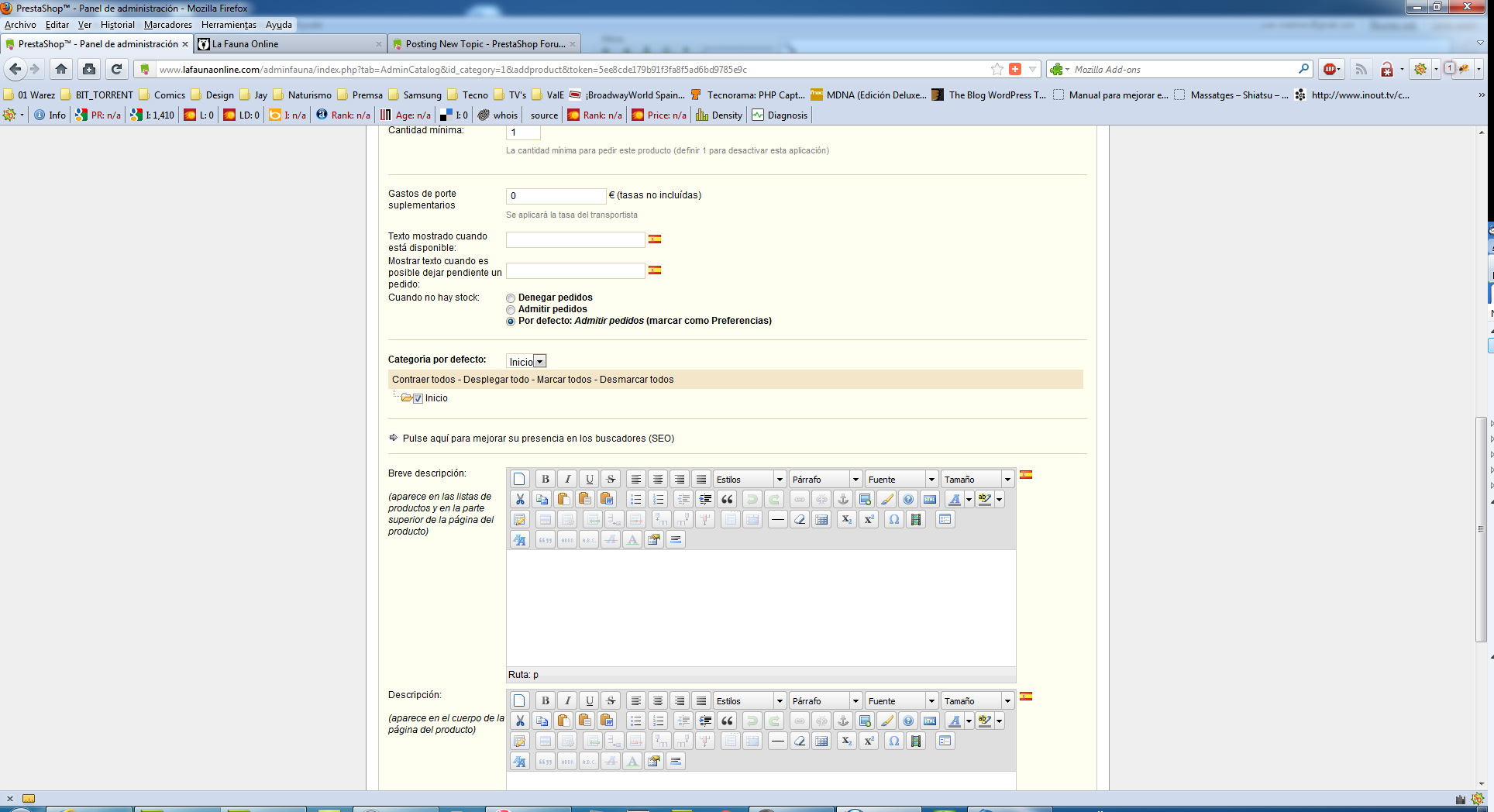Open Estilos dropdown in lower Descripción editor
Screen dimensions: 1494x812
click(x=749, y=700)
